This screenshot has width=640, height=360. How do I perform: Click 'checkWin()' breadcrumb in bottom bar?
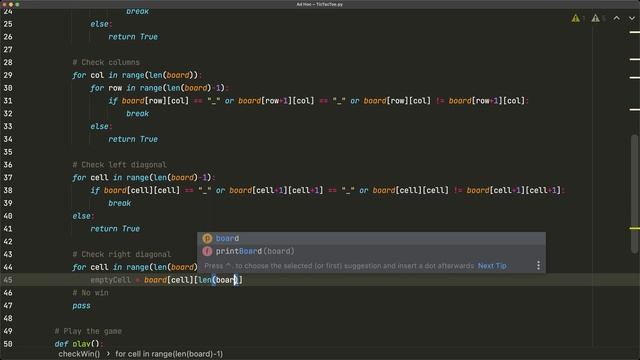click(79, 354)
